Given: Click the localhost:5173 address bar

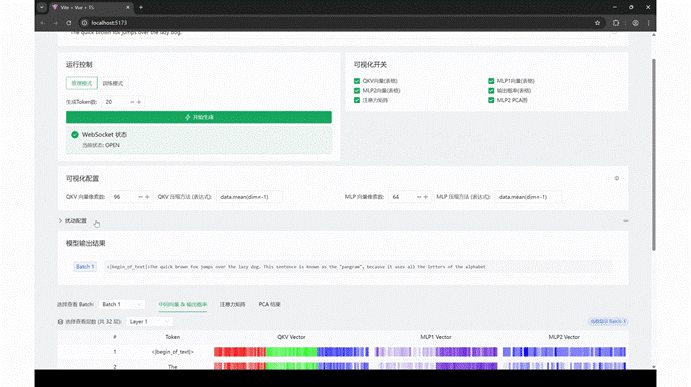Looking at the screenshot, I should [335, 23].
